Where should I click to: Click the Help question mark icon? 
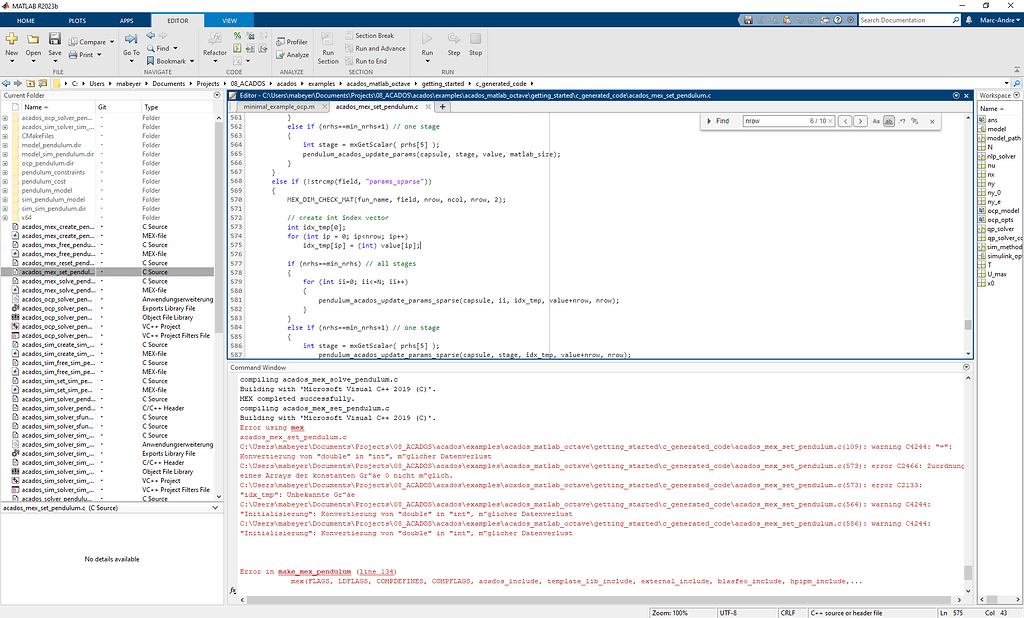838,20
